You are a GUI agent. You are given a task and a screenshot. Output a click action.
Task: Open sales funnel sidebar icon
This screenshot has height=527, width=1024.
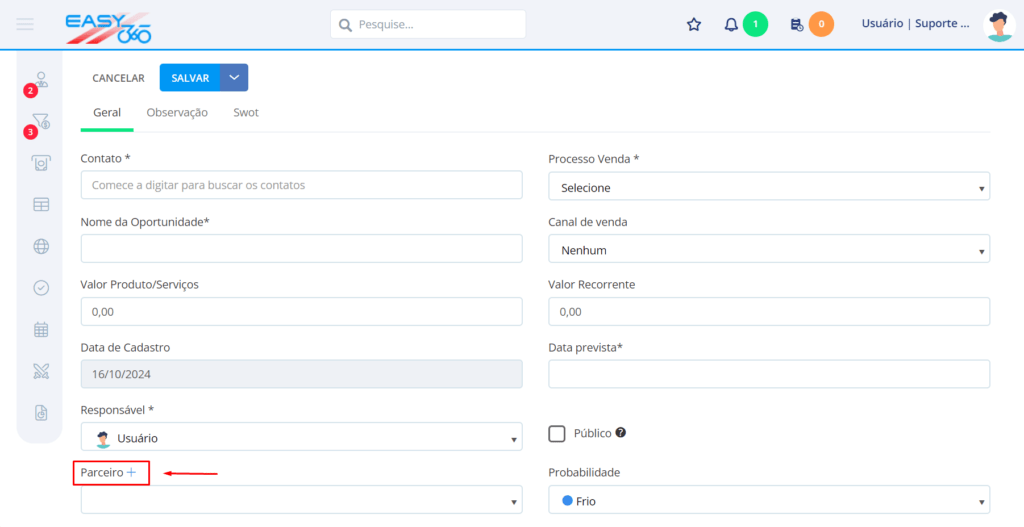pyautogui.click(x=41, y=121)
